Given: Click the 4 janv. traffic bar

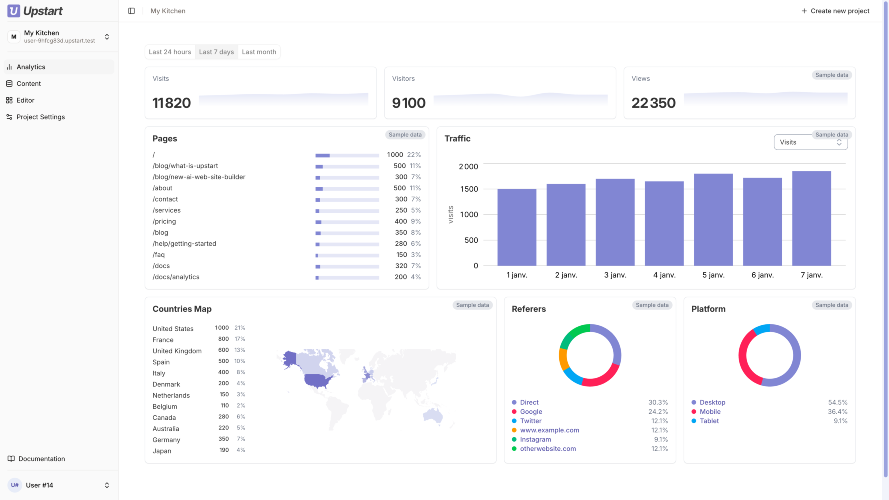Looking at the screenshot, I should click(x=664, y=223).
